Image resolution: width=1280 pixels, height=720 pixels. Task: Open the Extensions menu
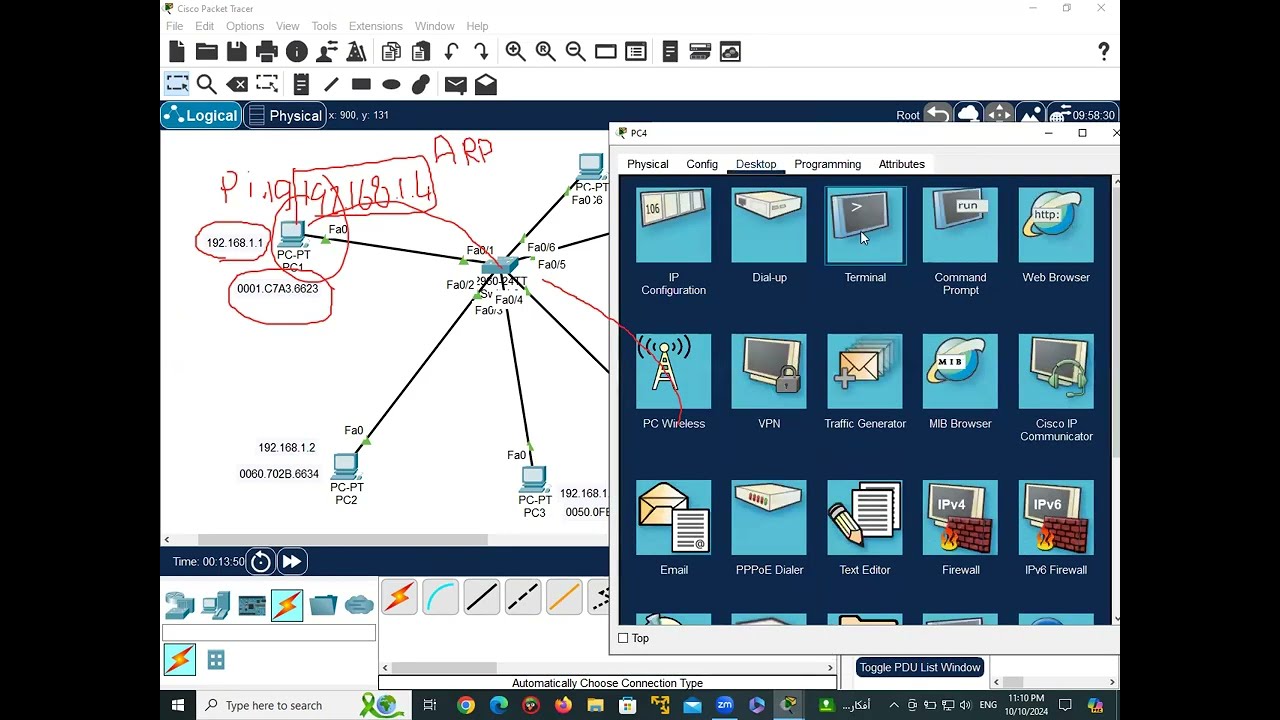tap(374, 26)
